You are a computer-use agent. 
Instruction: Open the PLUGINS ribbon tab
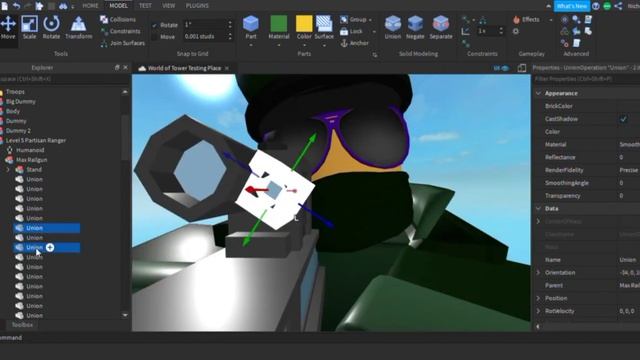(197, 6)
